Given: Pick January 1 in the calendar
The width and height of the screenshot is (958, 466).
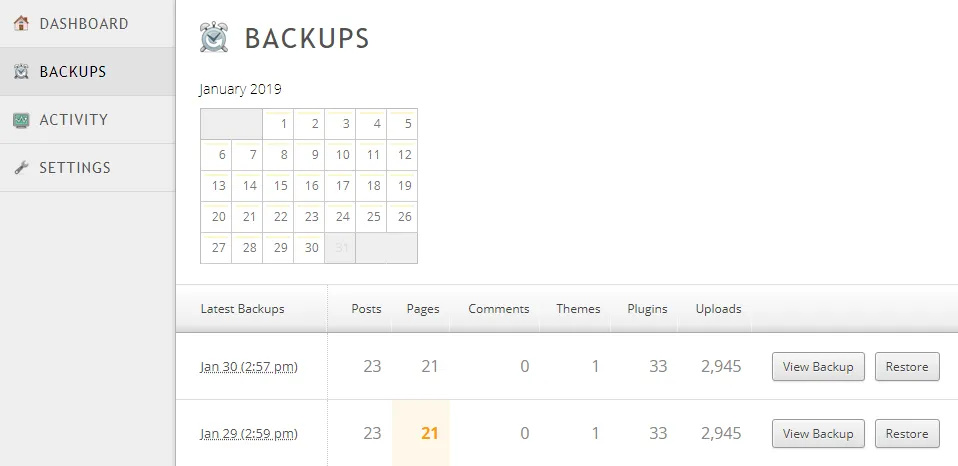Looking at the screenshot, I should click(279, 125).
